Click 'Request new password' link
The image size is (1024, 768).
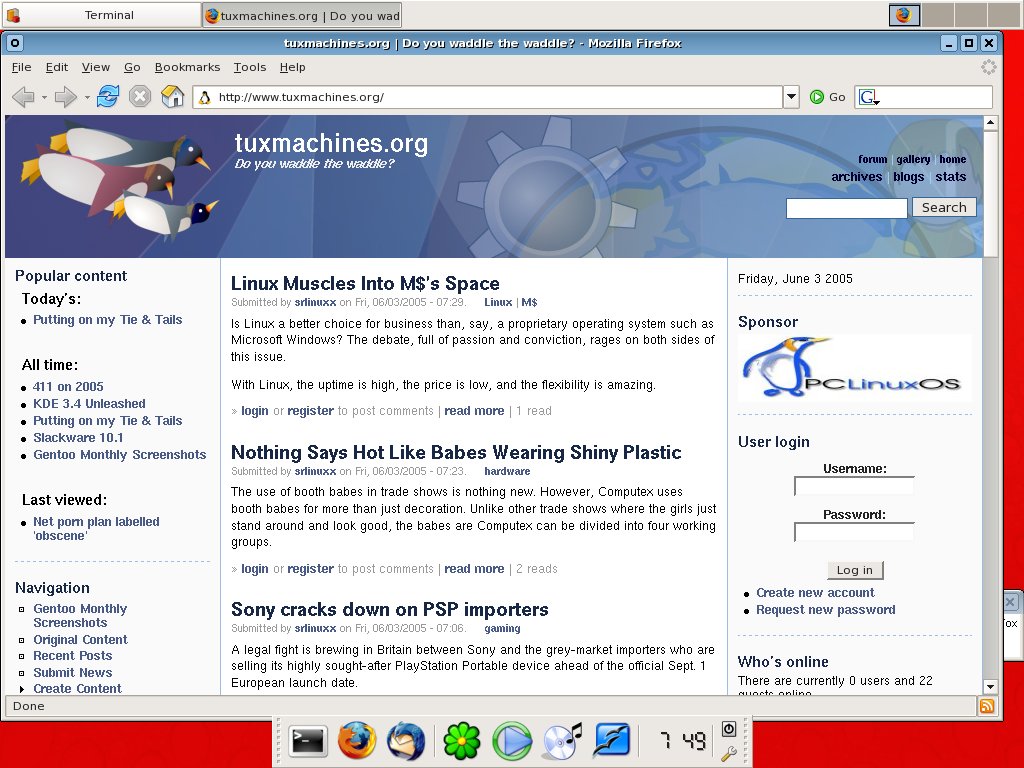tap(825, 609)
